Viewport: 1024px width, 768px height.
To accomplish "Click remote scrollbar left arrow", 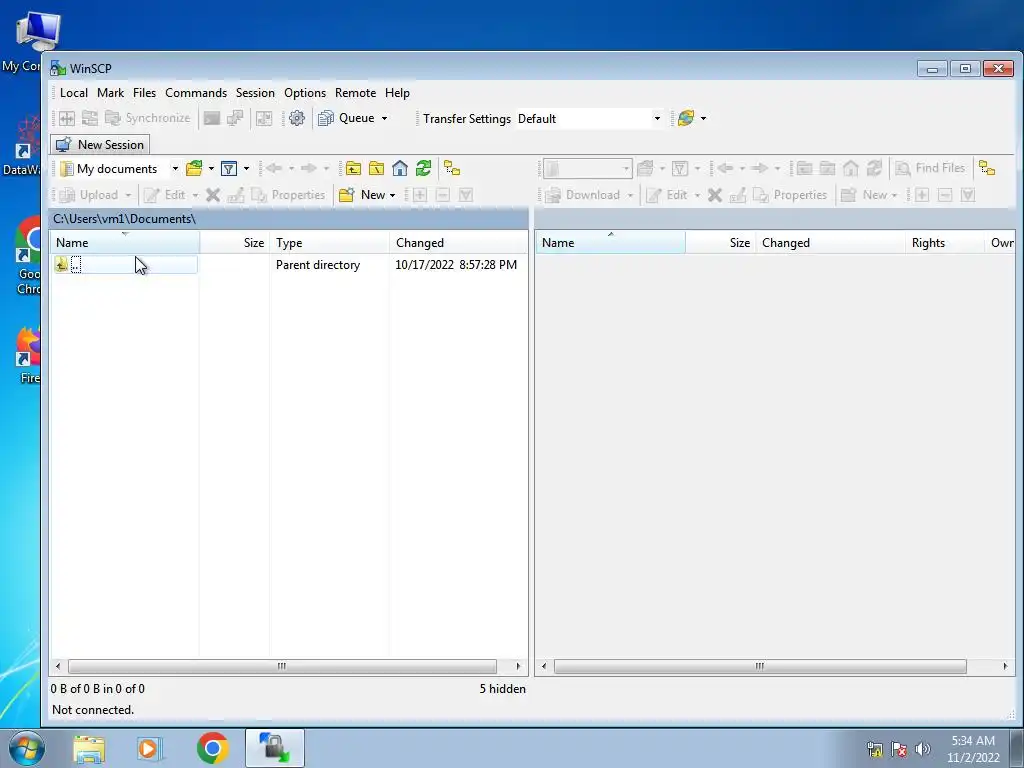I will coord(544,666).
